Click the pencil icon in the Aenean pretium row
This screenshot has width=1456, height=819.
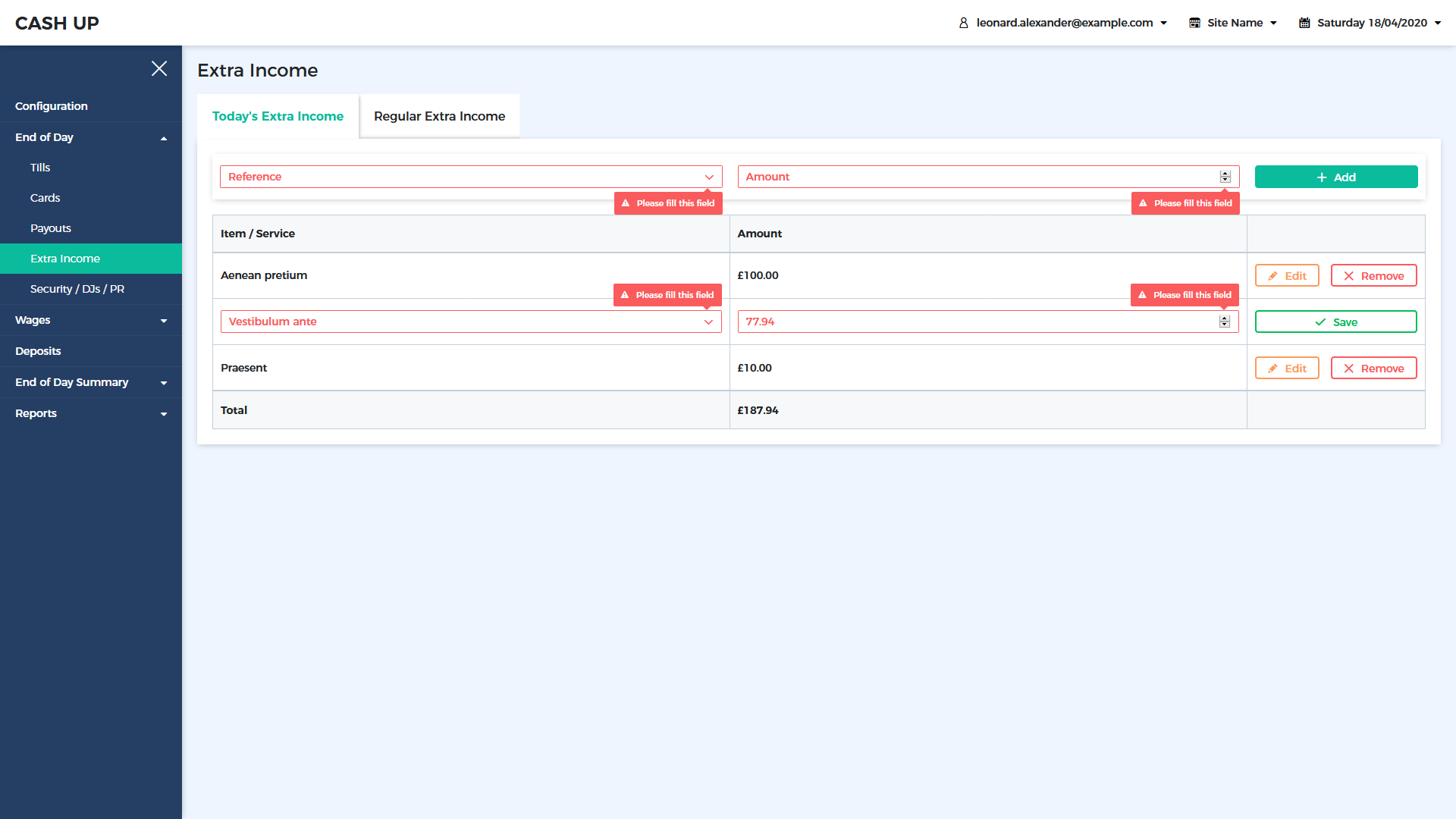(1272, 276)
